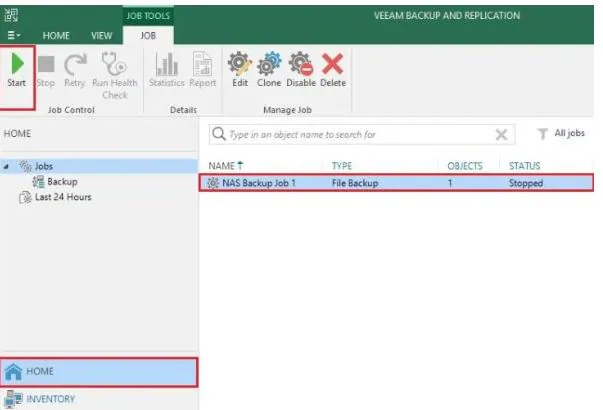603x410 pixels.
Task: Open job Statistics
Action: (167, 71)
